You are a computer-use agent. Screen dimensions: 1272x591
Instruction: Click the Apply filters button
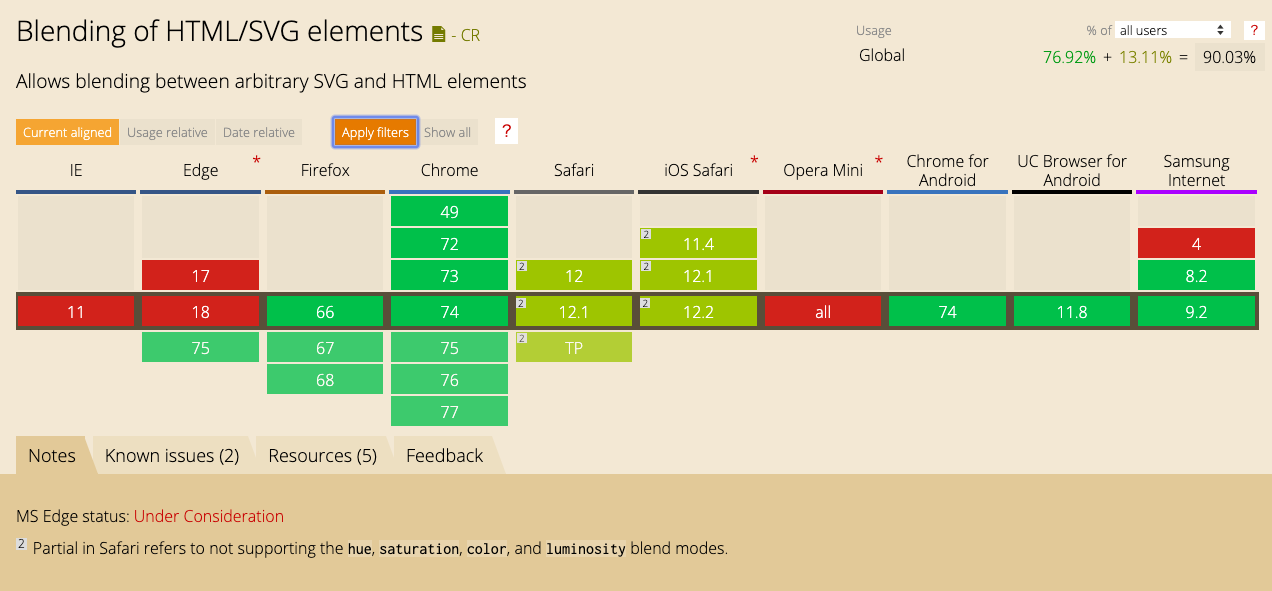(x=375, y=131)
